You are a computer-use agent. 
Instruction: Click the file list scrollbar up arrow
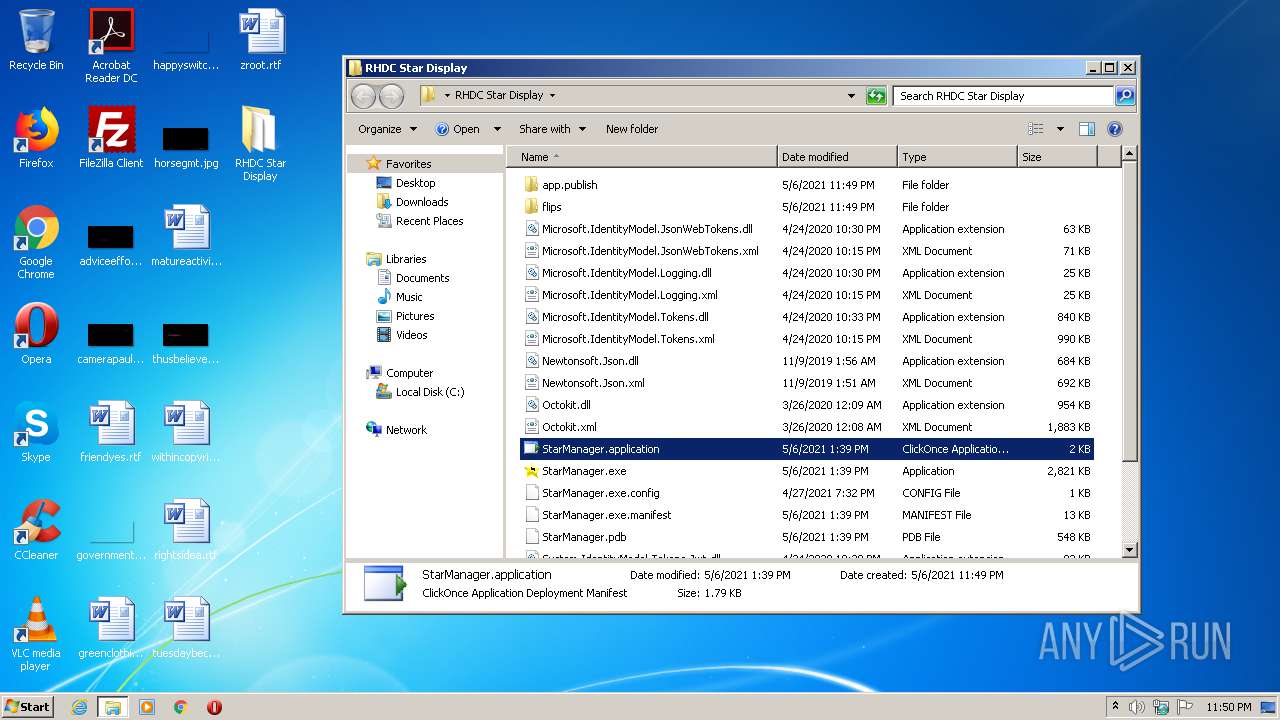(x=1129, y=154)
